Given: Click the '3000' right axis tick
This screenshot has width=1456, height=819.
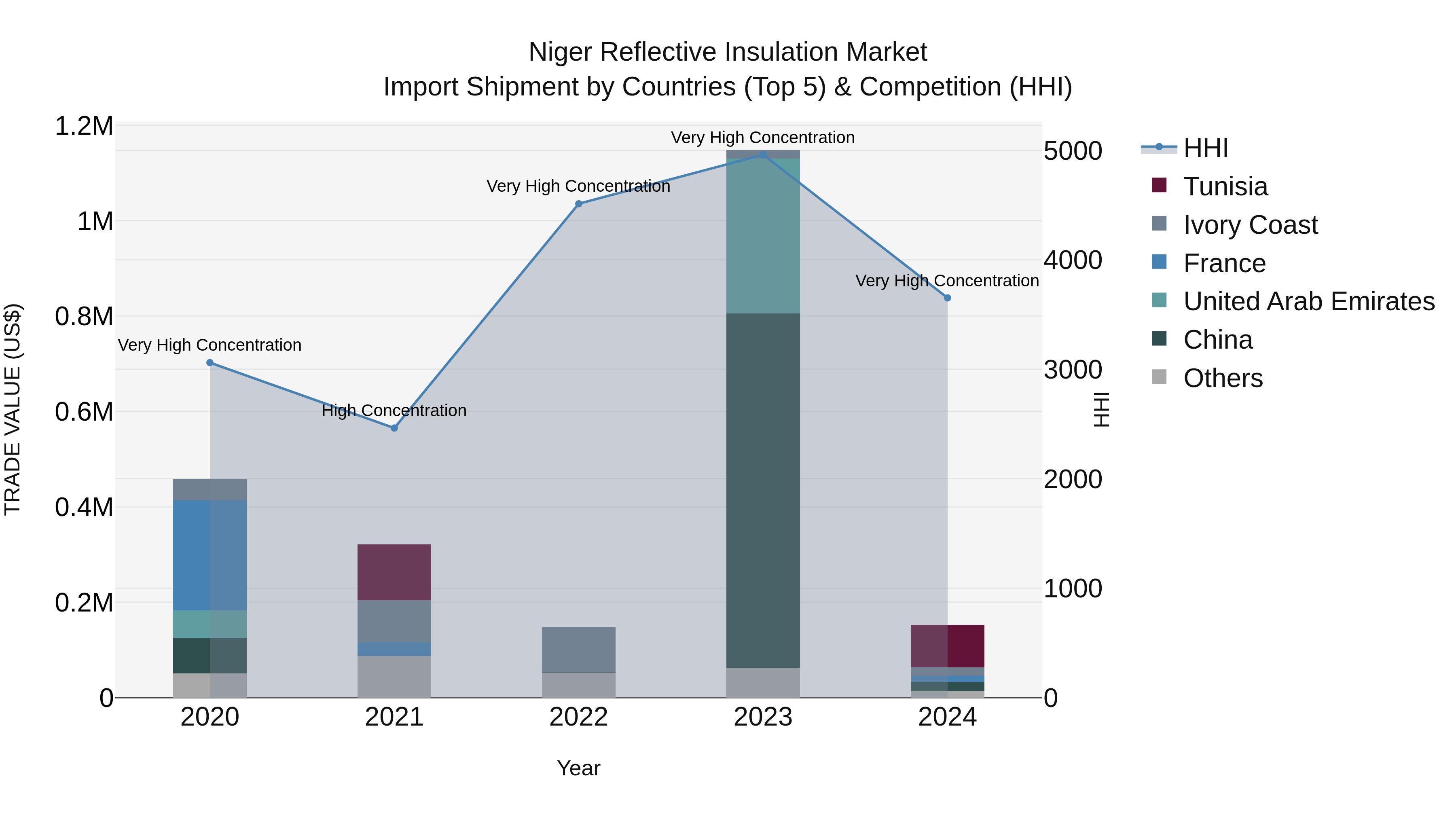Looking at the screenshot, I should coord(1073,370).
